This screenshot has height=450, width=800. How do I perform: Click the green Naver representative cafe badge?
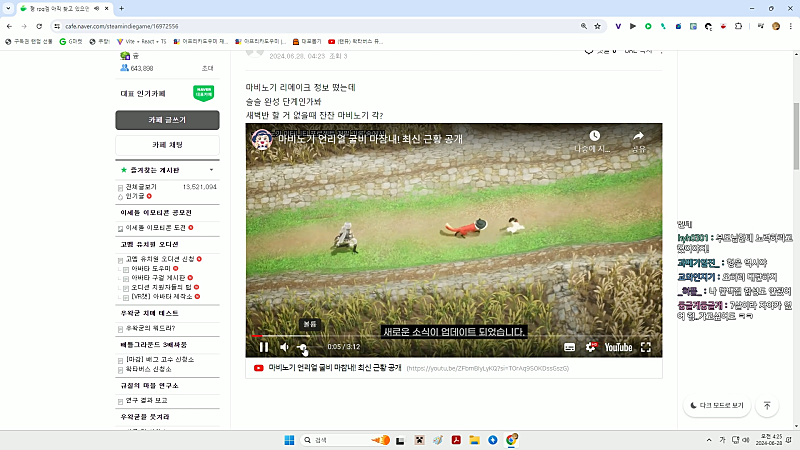(204, 93)
